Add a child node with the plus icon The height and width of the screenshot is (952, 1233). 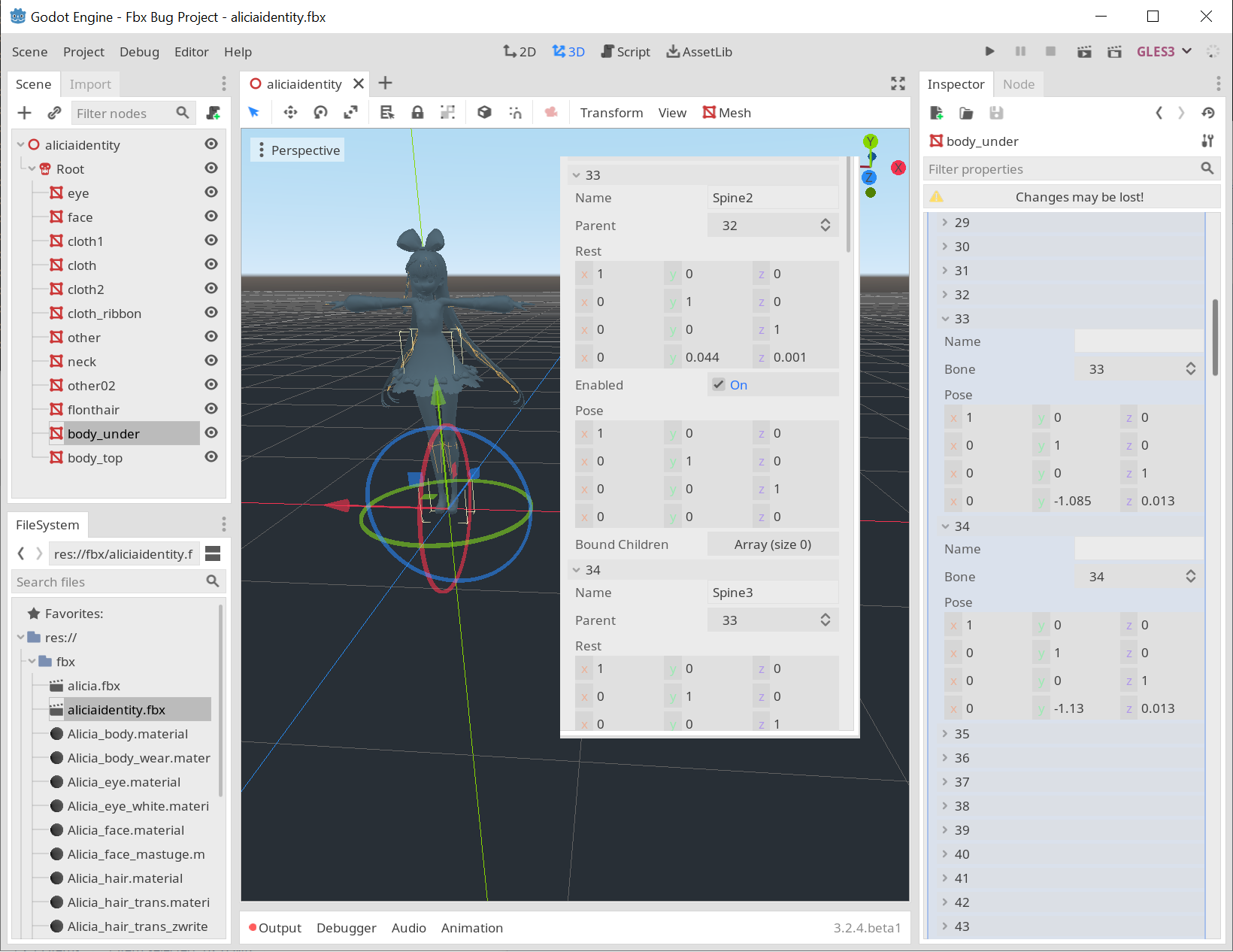[x=24, y=112]
